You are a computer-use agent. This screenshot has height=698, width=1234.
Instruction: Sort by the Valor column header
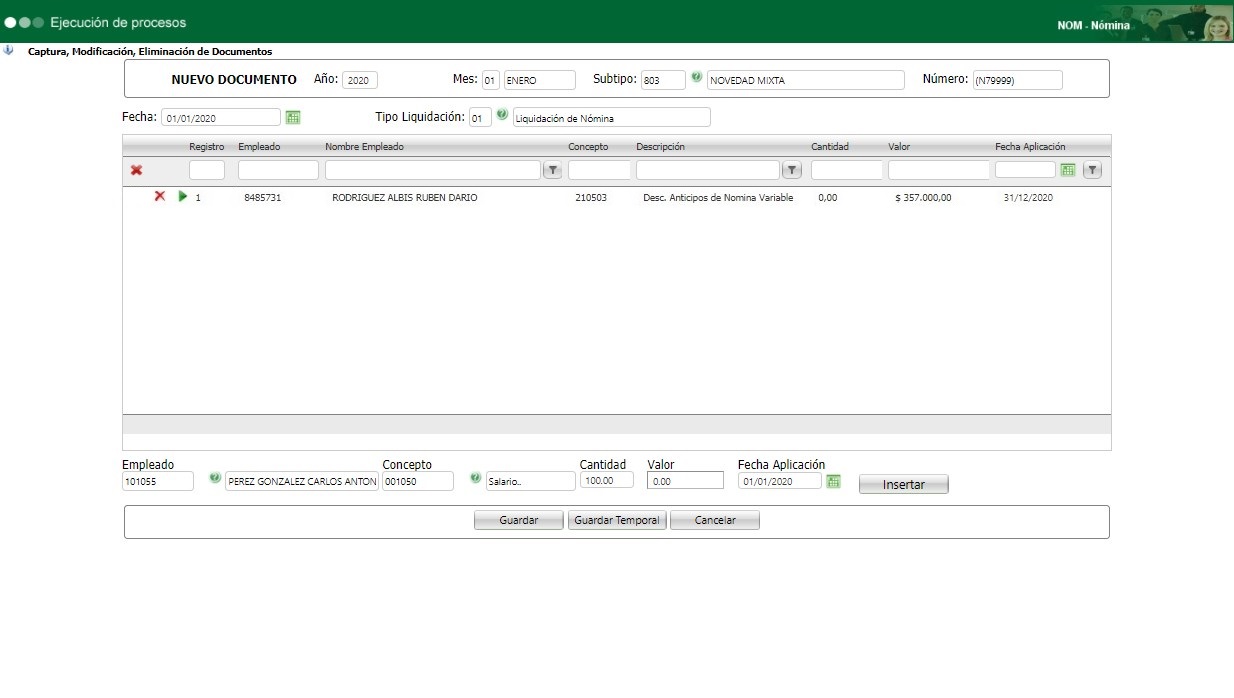[x=899, y=147]
